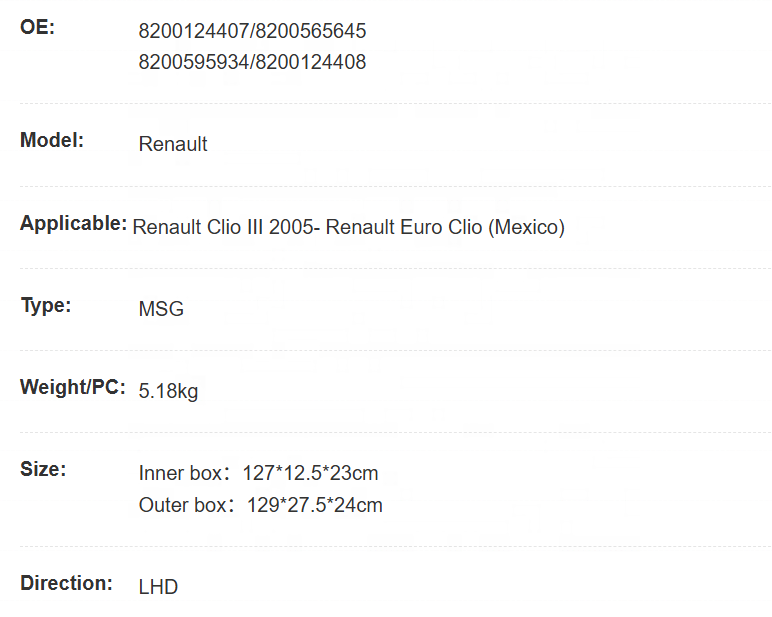Click the "Renault Clio III 2005-" text
Image resolution: width=772 pixels, height=617 pixels.
tap(227, 227)
